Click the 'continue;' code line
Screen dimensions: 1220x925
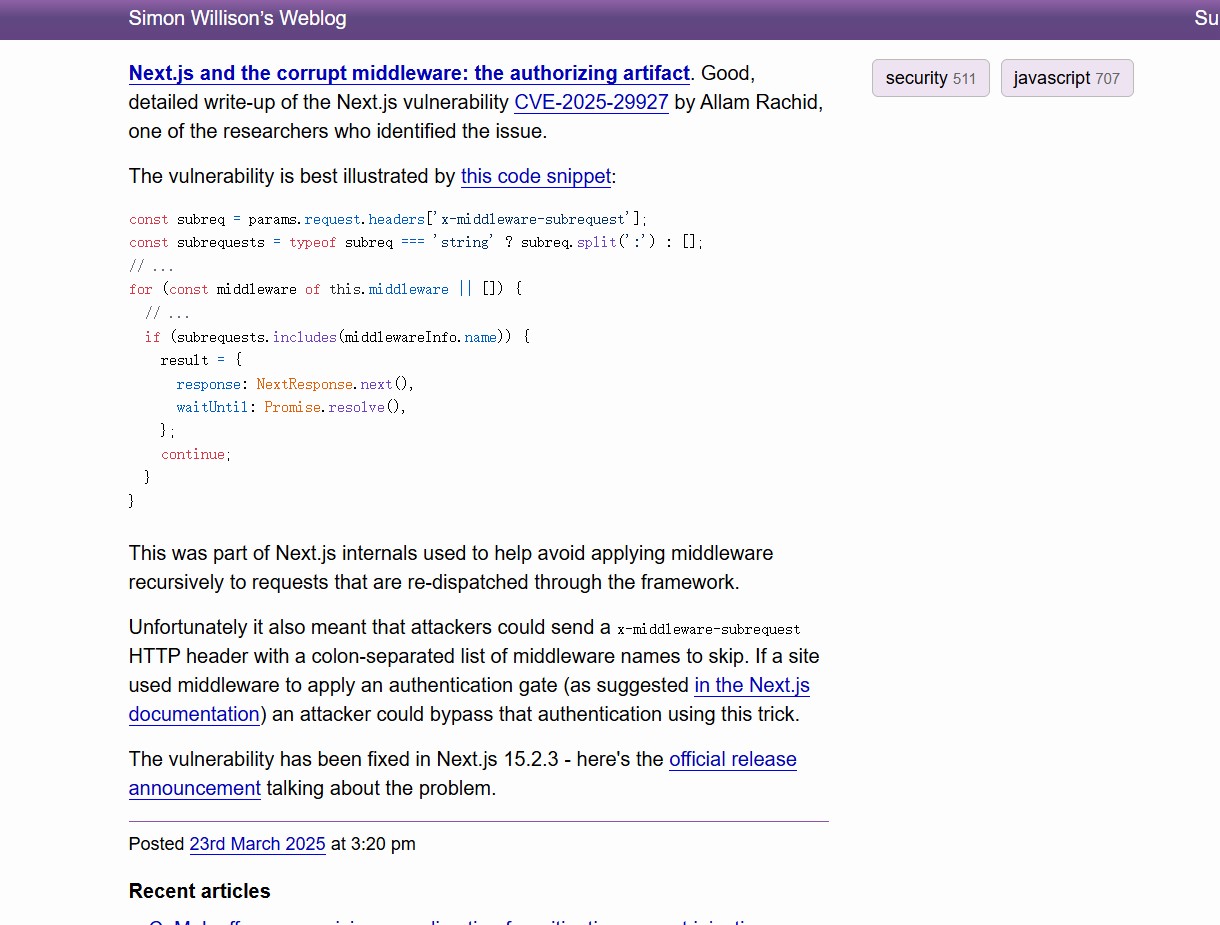pos(196,454)
